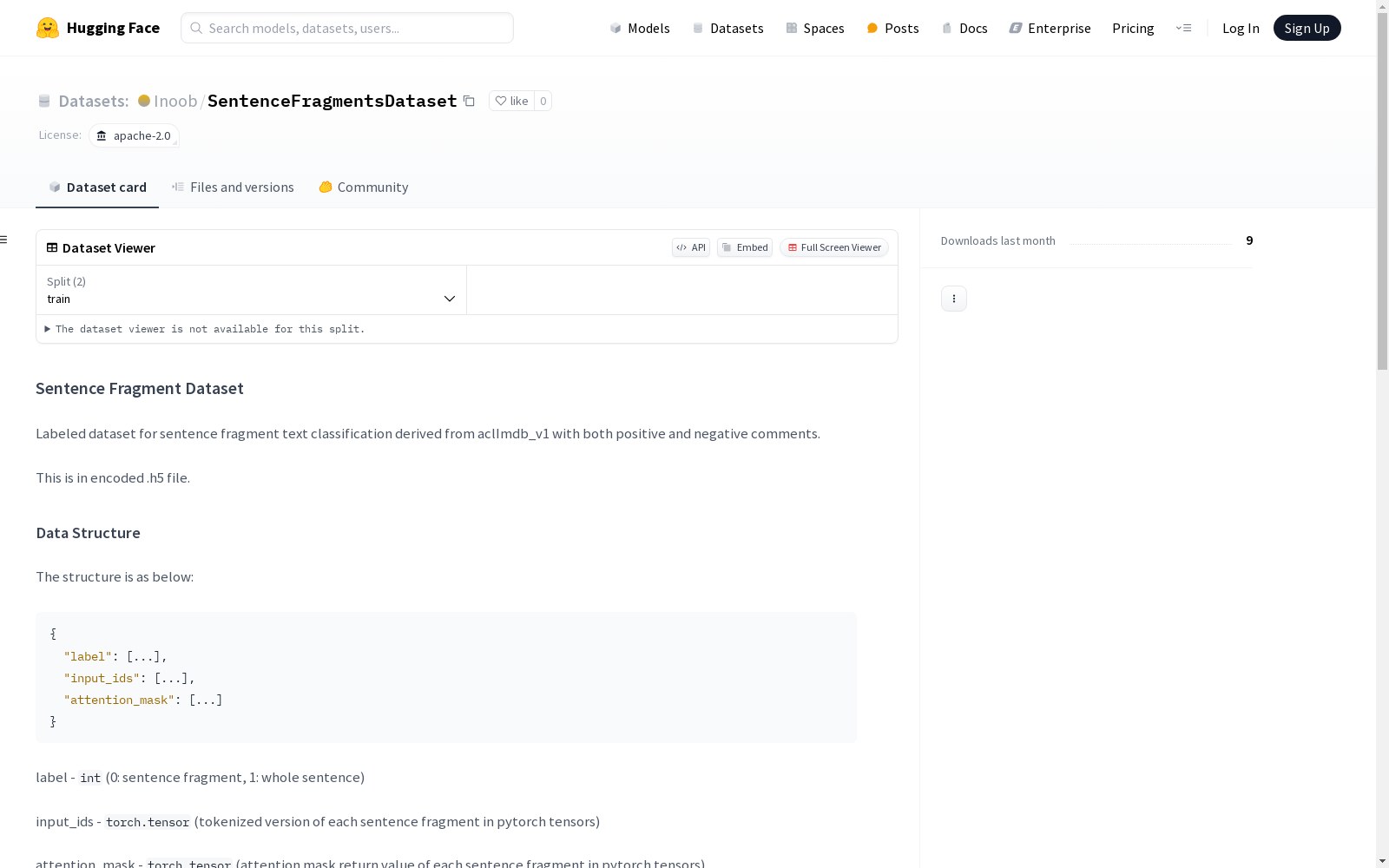Click the Dataset Viewer table icon
Screen dimensions: 1389x868
click(x=52, y=247)
